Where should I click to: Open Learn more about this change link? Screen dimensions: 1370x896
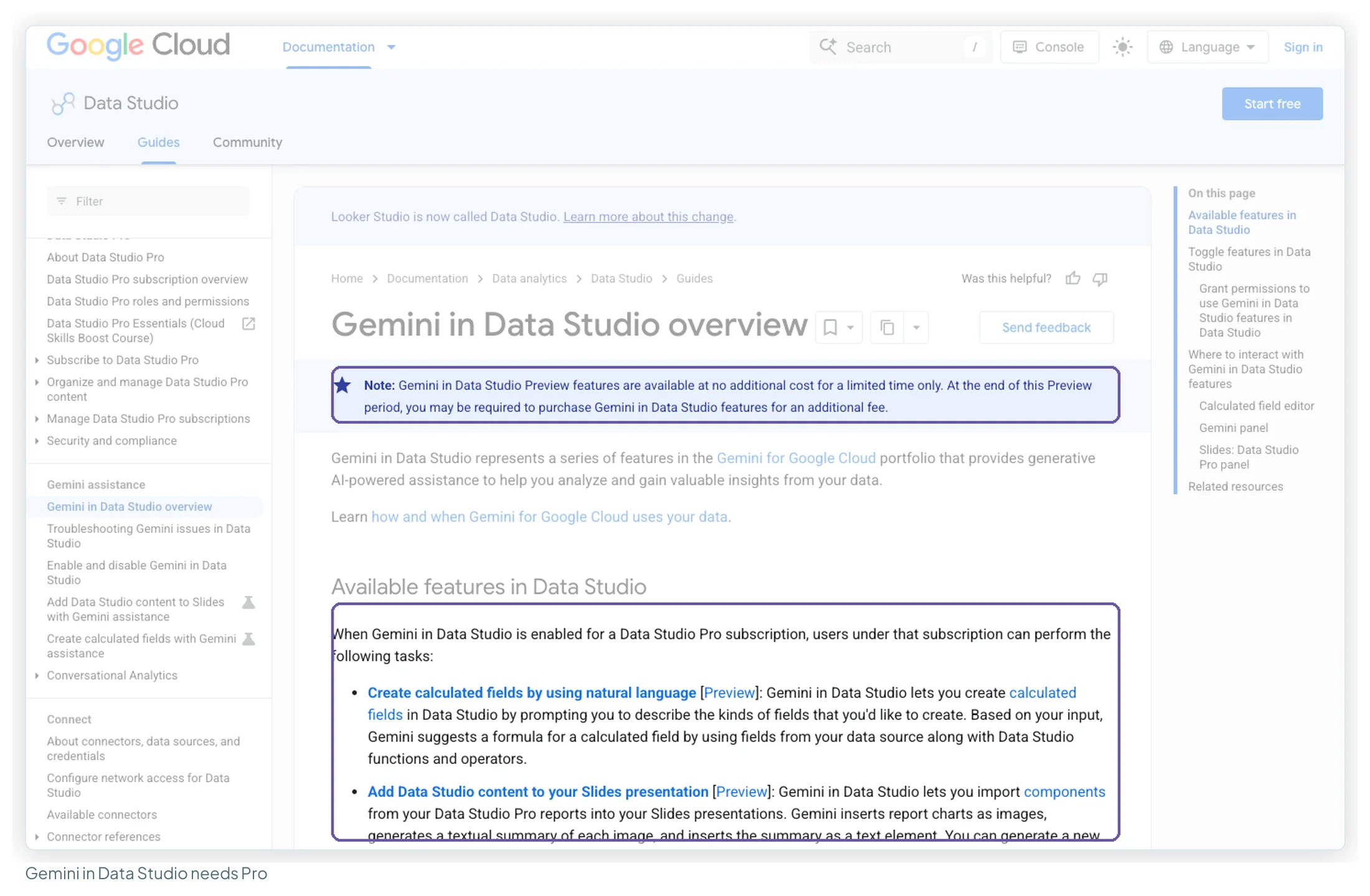[x=648, y=217]
